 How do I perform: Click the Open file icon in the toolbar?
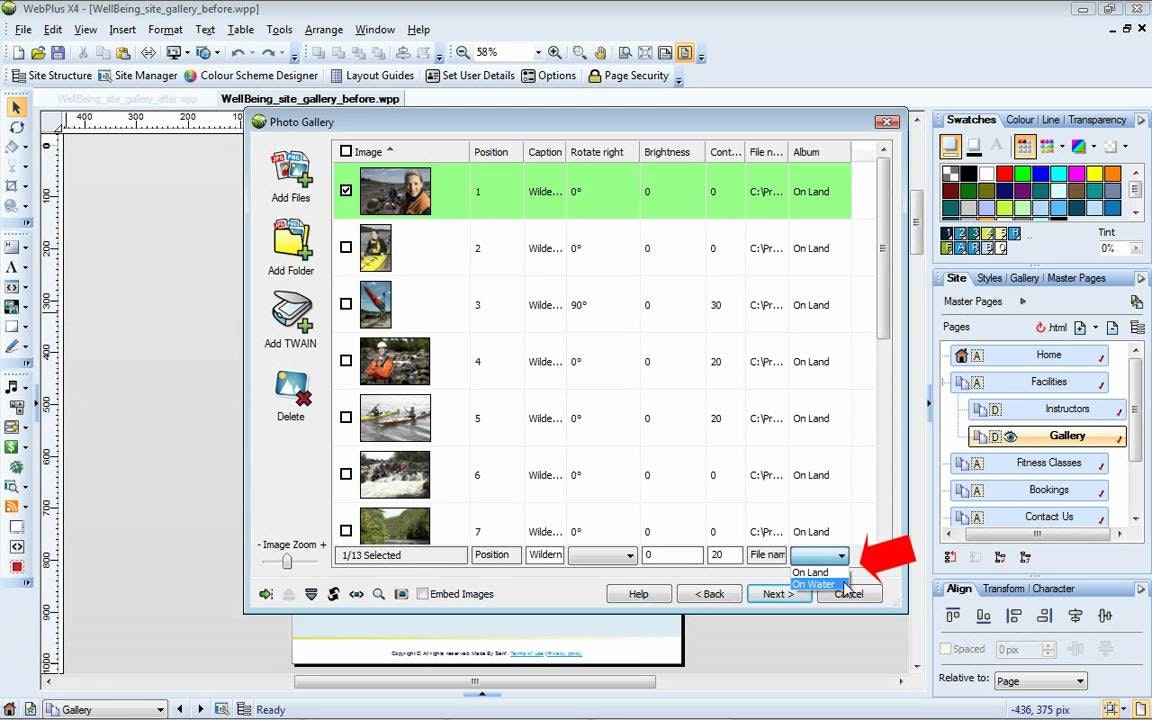pos(38,53)
